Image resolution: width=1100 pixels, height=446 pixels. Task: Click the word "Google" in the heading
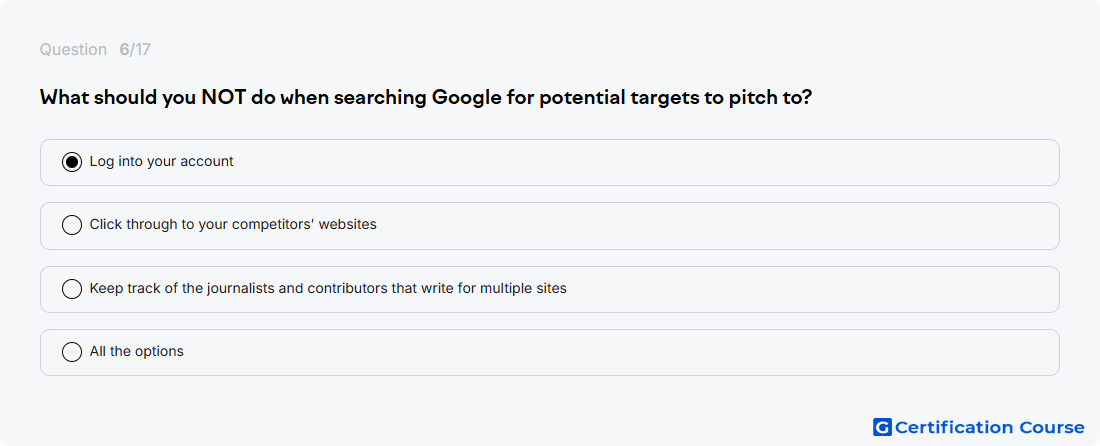click(466, 97)
